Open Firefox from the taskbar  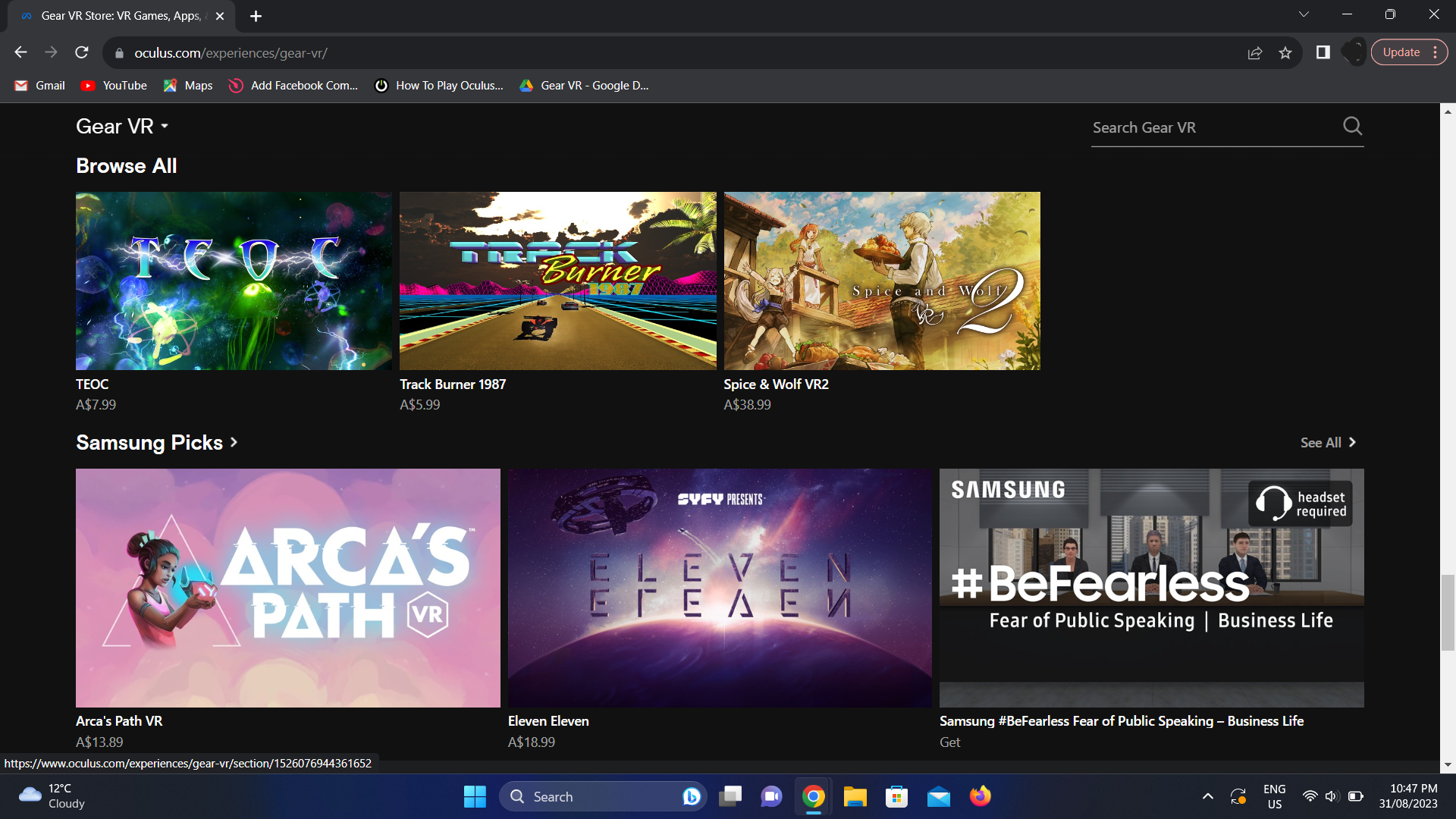point(980,796)
